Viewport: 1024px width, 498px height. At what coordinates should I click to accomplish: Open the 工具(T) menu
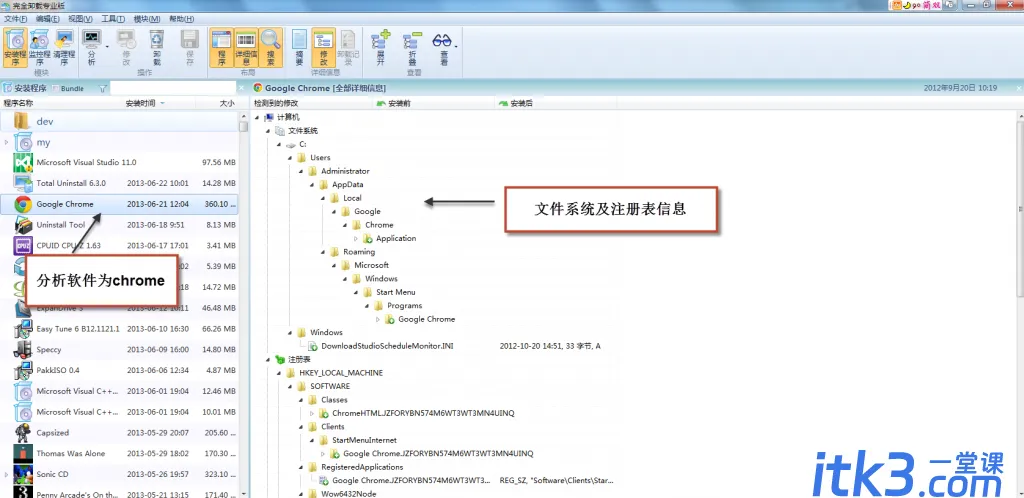[x=113, y=19]
